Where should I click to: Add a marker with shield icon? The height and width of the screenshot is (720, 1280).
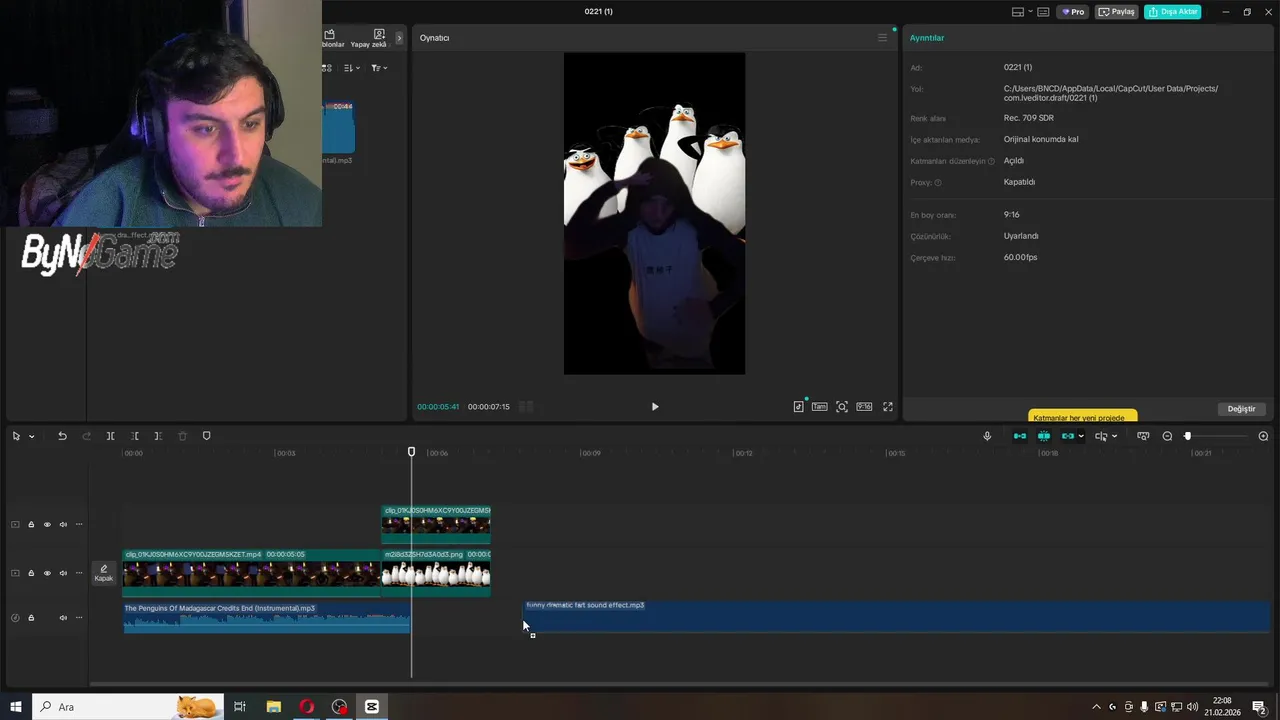[207, 436]
